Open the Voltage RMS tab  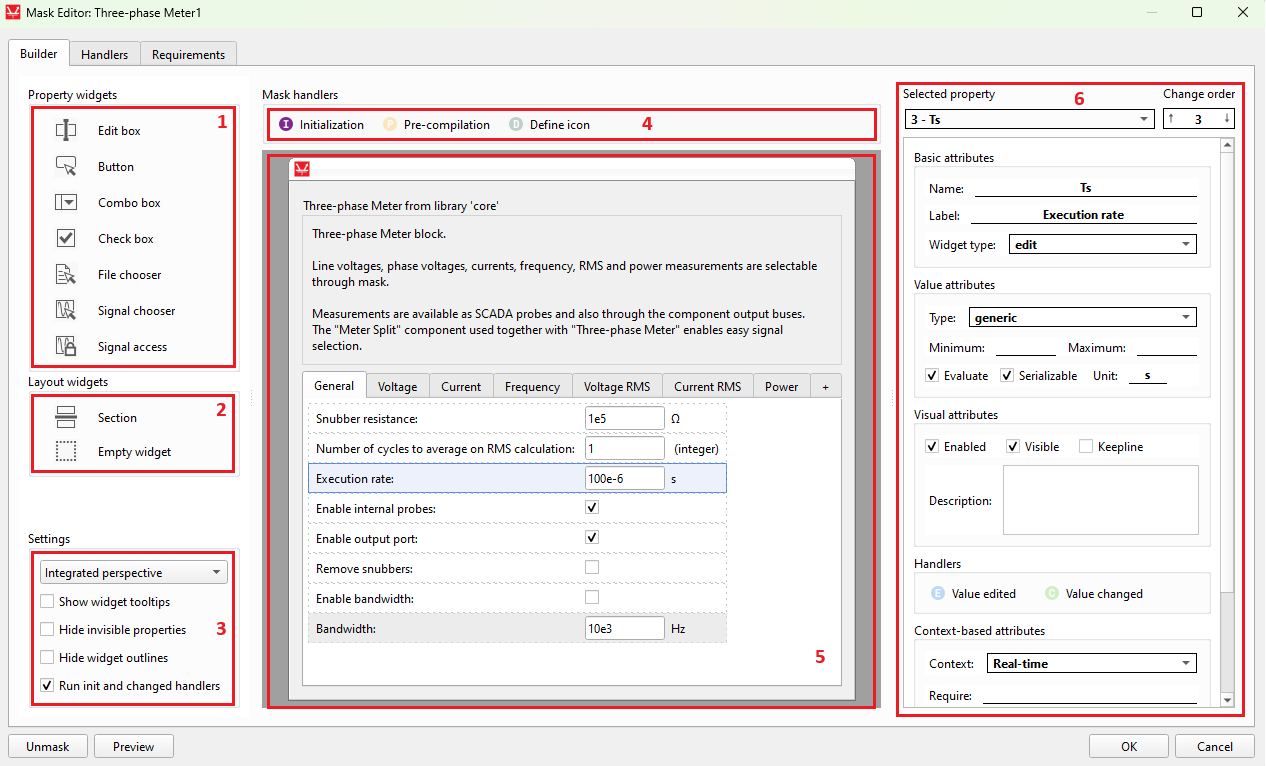(616, 387)
